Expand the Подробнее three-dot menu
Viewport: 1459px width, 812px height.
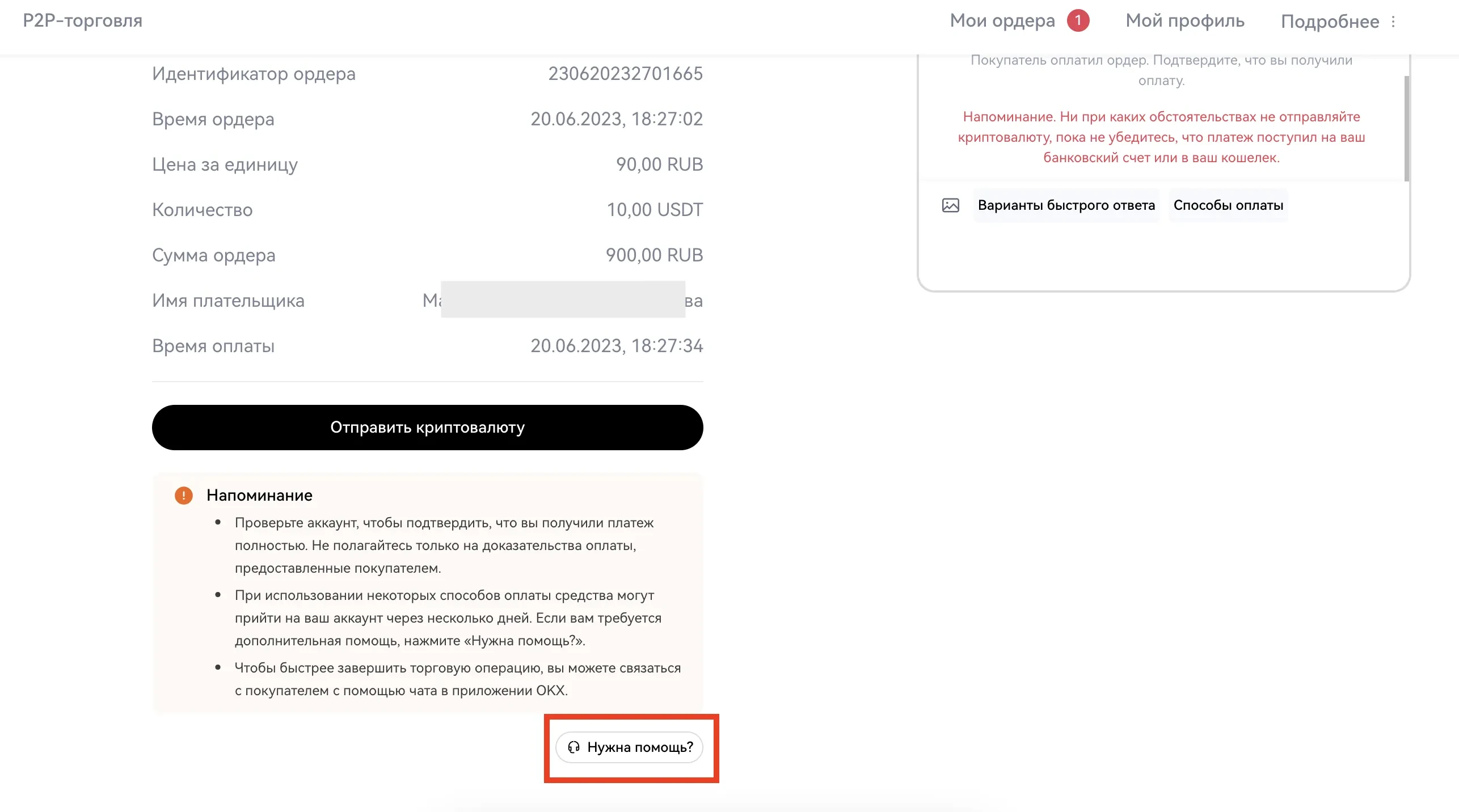[x=1393, y=22]
